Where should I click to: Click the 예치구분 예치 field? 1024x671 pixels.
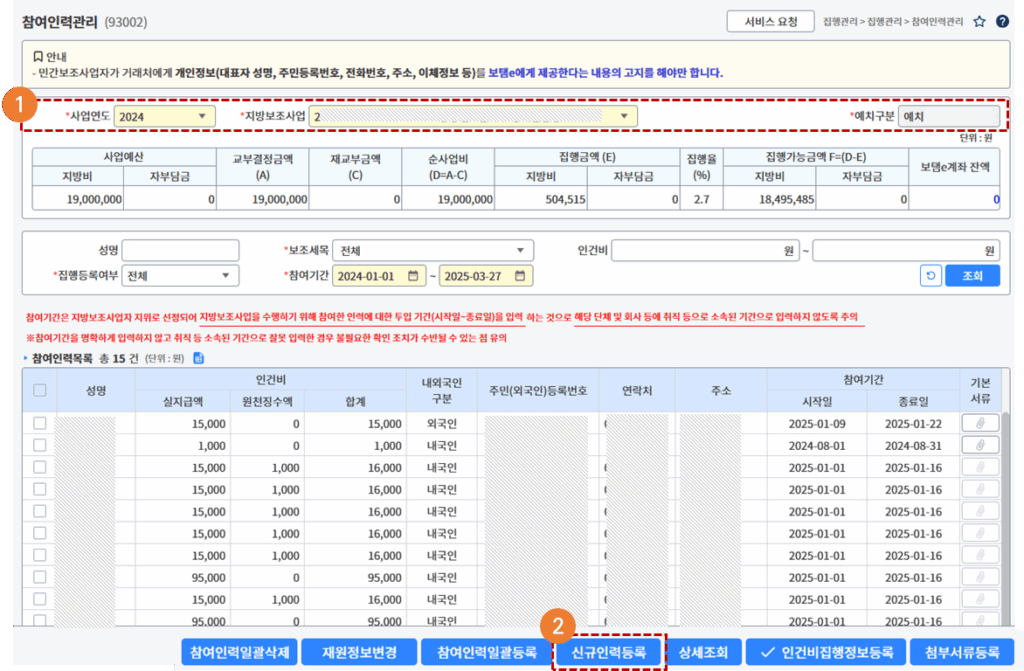pyautogui.click(x=948, y=116)
